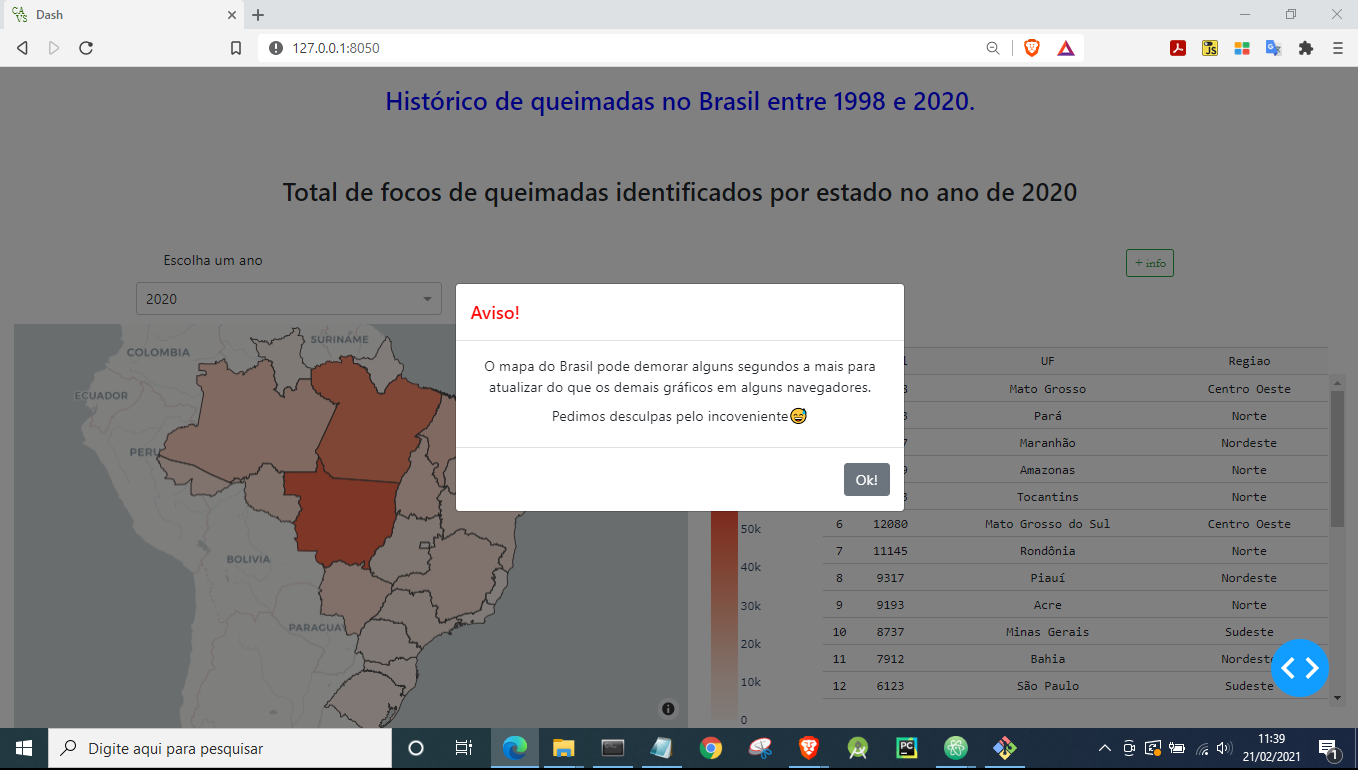Open the notification center icon
This screenshot has height=770, width=1358.
[1329, 748]
